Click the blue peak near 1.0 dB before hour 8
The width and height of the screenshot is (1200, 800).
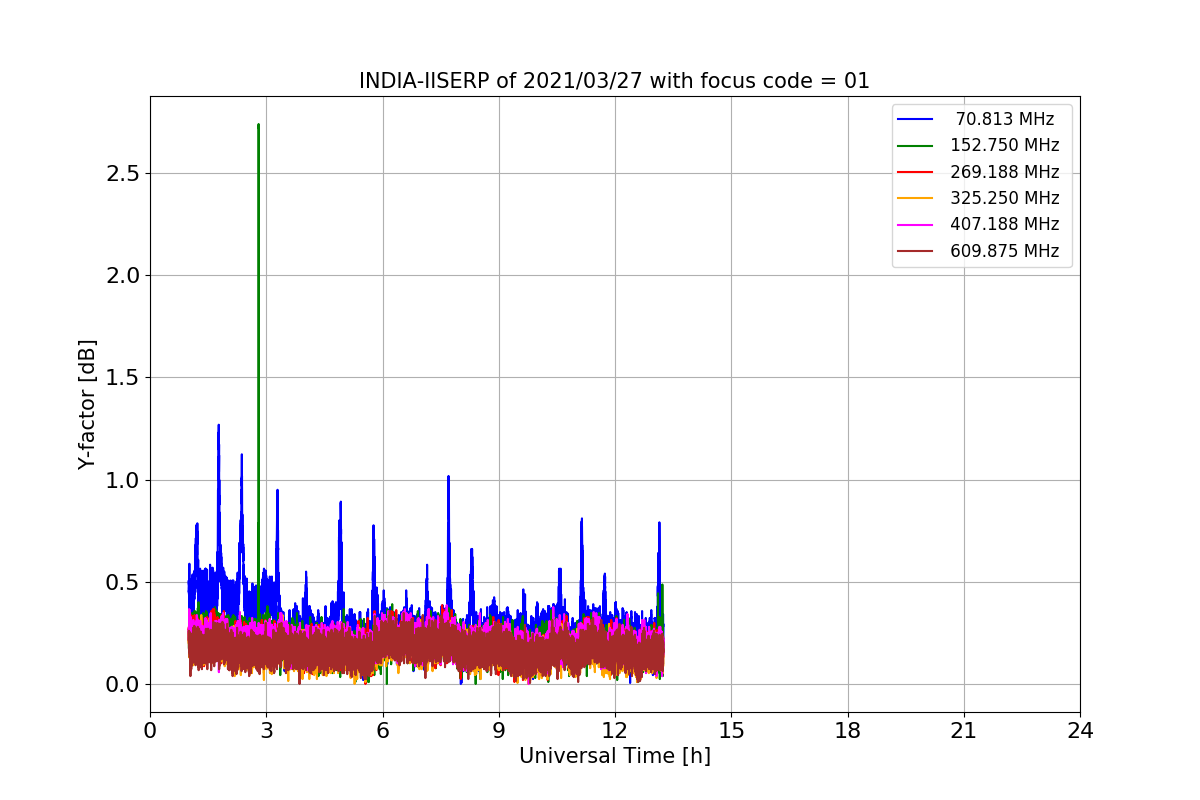point(448,477)
